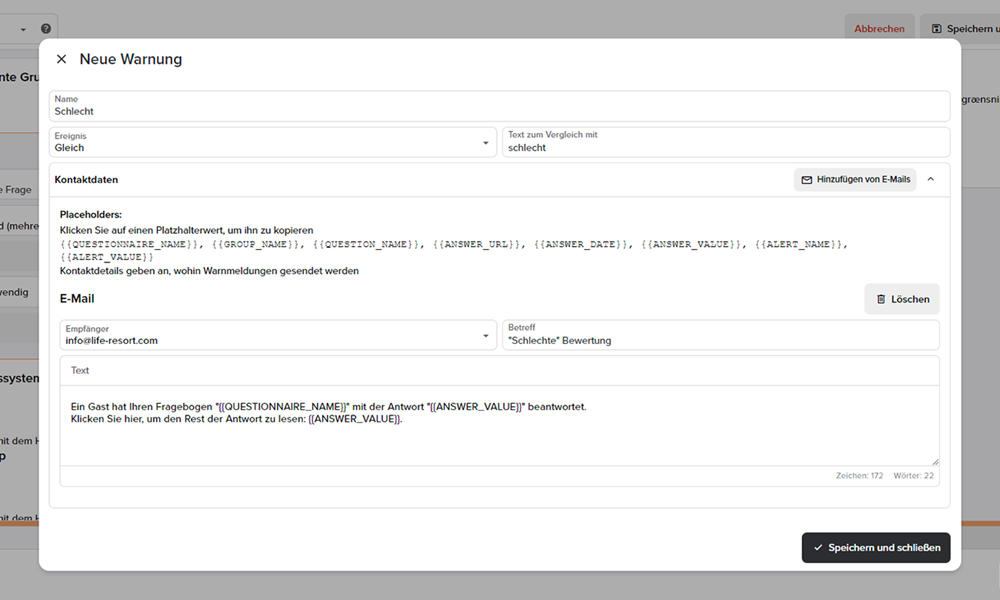Open the Empfänger dropdown
1000x600 pixels.
pyautogui.click(x=486, y=335)
